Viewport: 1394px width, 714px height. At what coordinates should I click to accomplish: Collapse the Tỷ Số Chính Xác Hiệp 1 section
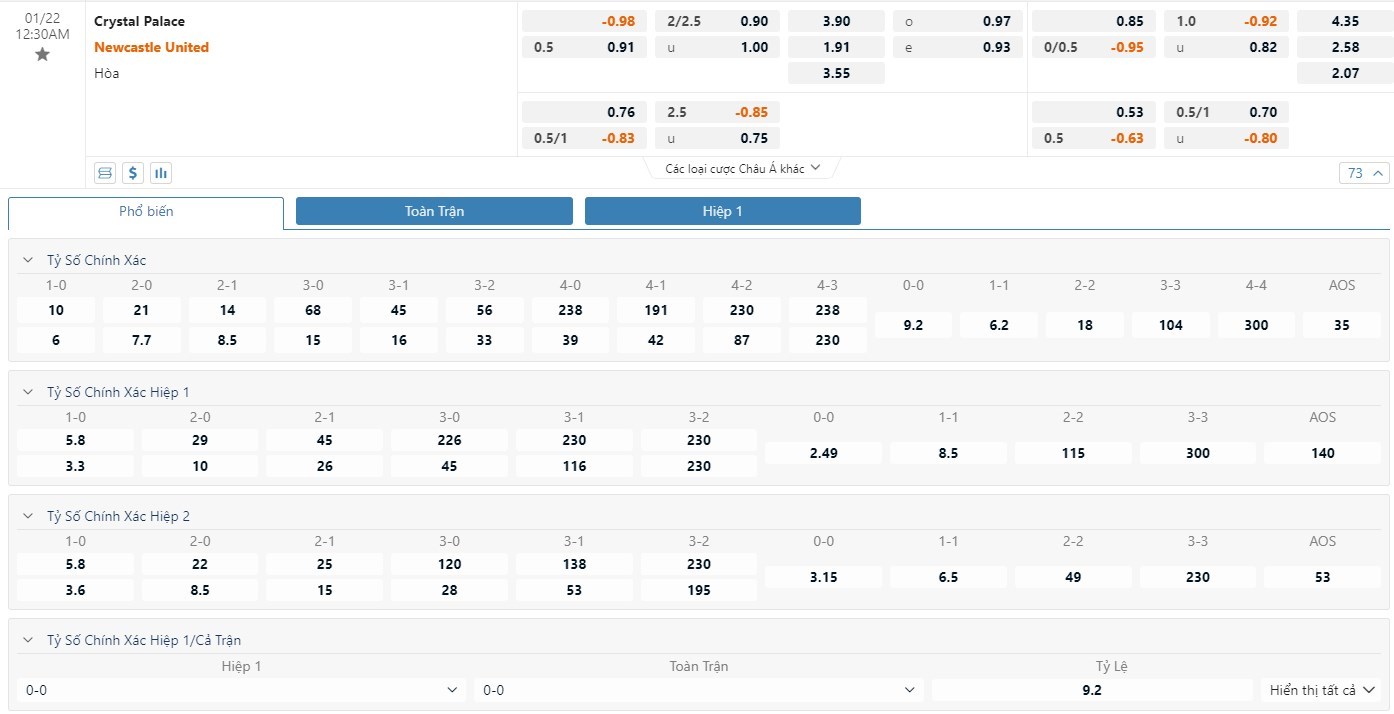[27, 392]
